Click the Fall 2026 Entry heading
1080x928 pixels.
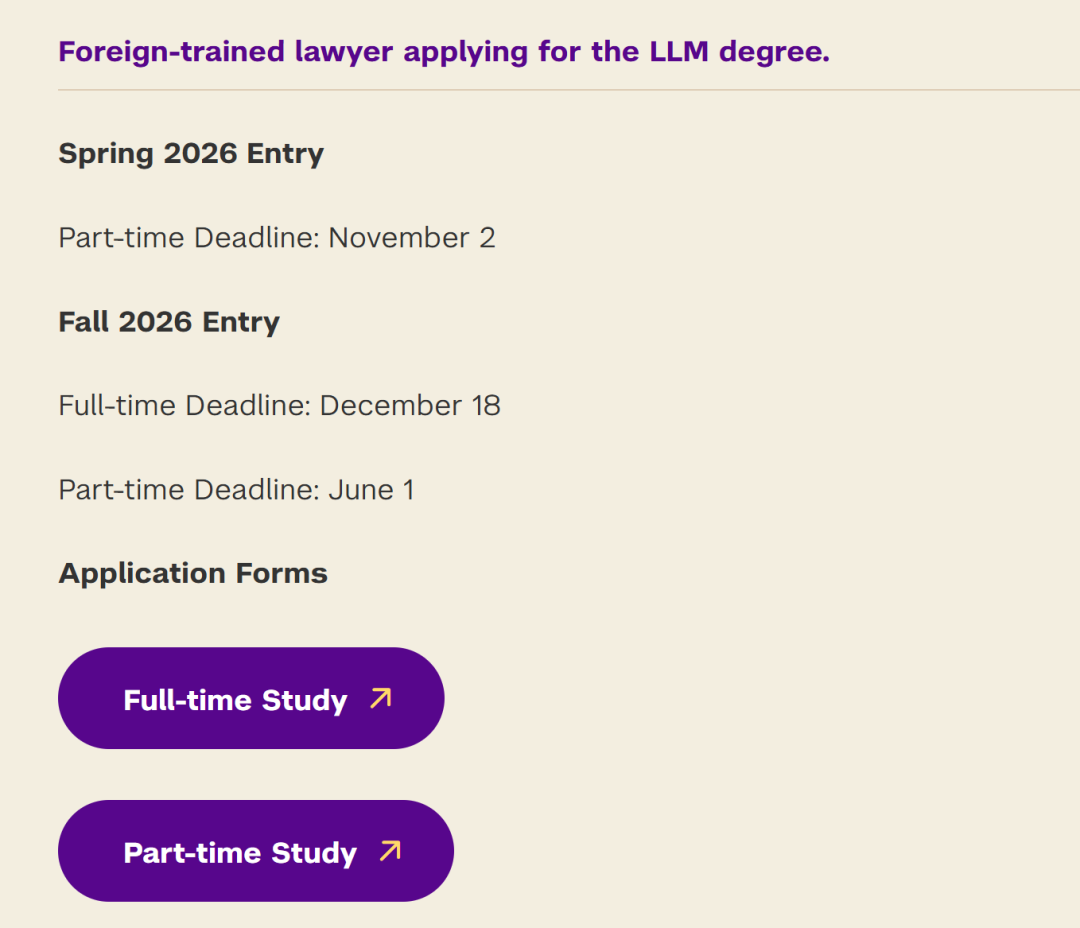coord(169,322)
